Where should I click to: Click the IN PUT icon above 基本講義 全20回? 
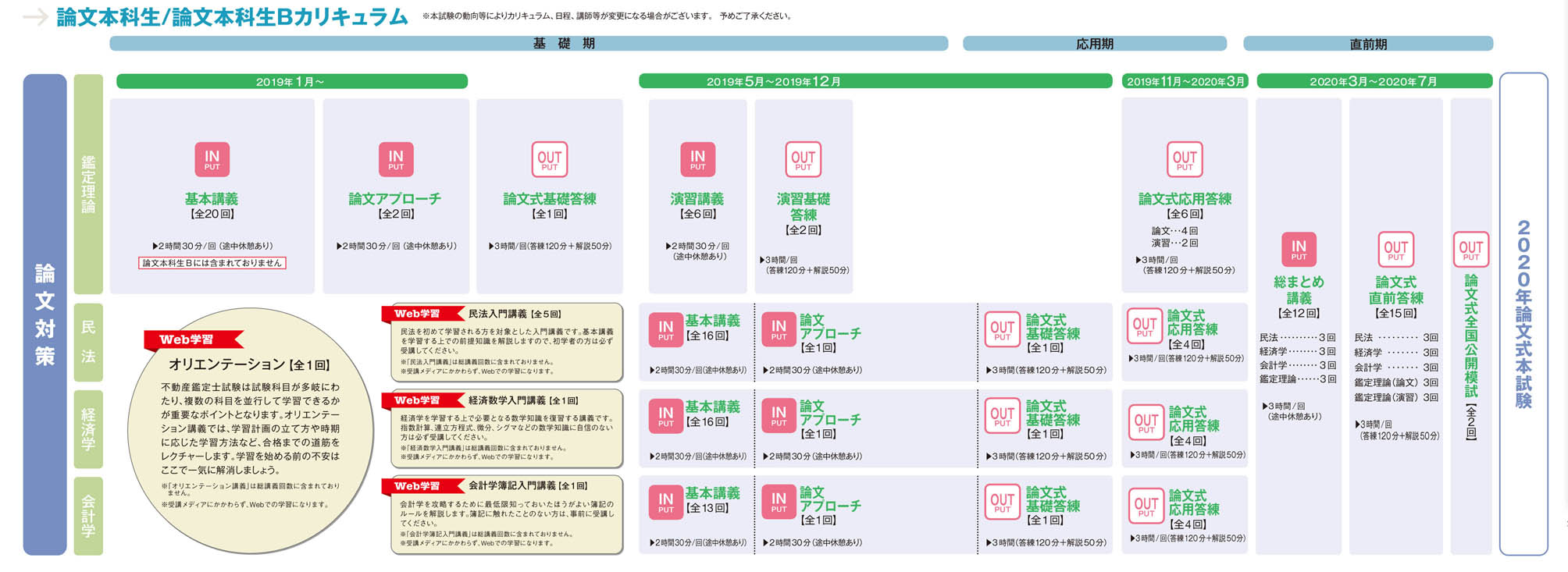click(x=212, y=159)
